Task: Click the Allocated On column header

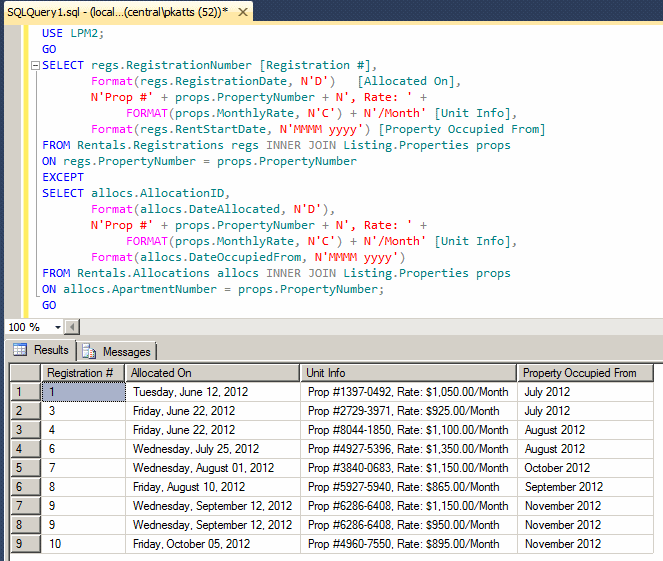Action: point(212,373)
